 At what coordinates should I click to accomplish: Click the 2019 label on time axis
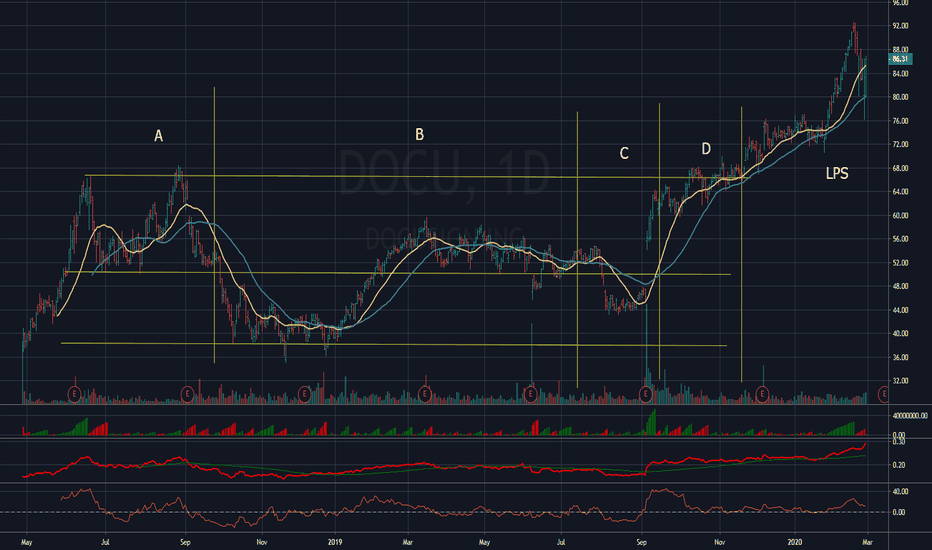coord(335,542)
